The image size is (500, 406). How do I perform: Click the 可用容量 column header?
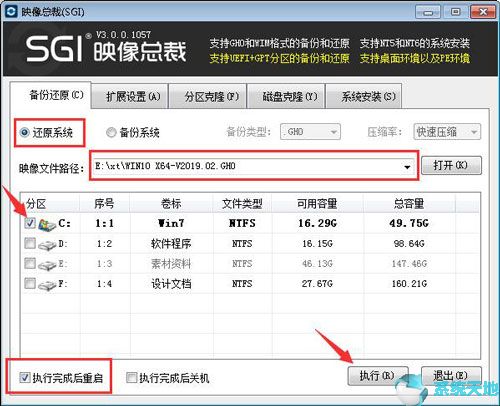317,203
